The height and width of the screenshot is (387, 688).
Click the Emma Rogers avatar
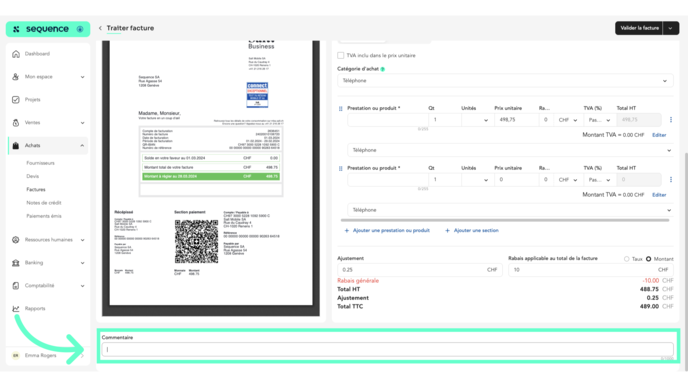pyautogui.click(x=16, y=355)
